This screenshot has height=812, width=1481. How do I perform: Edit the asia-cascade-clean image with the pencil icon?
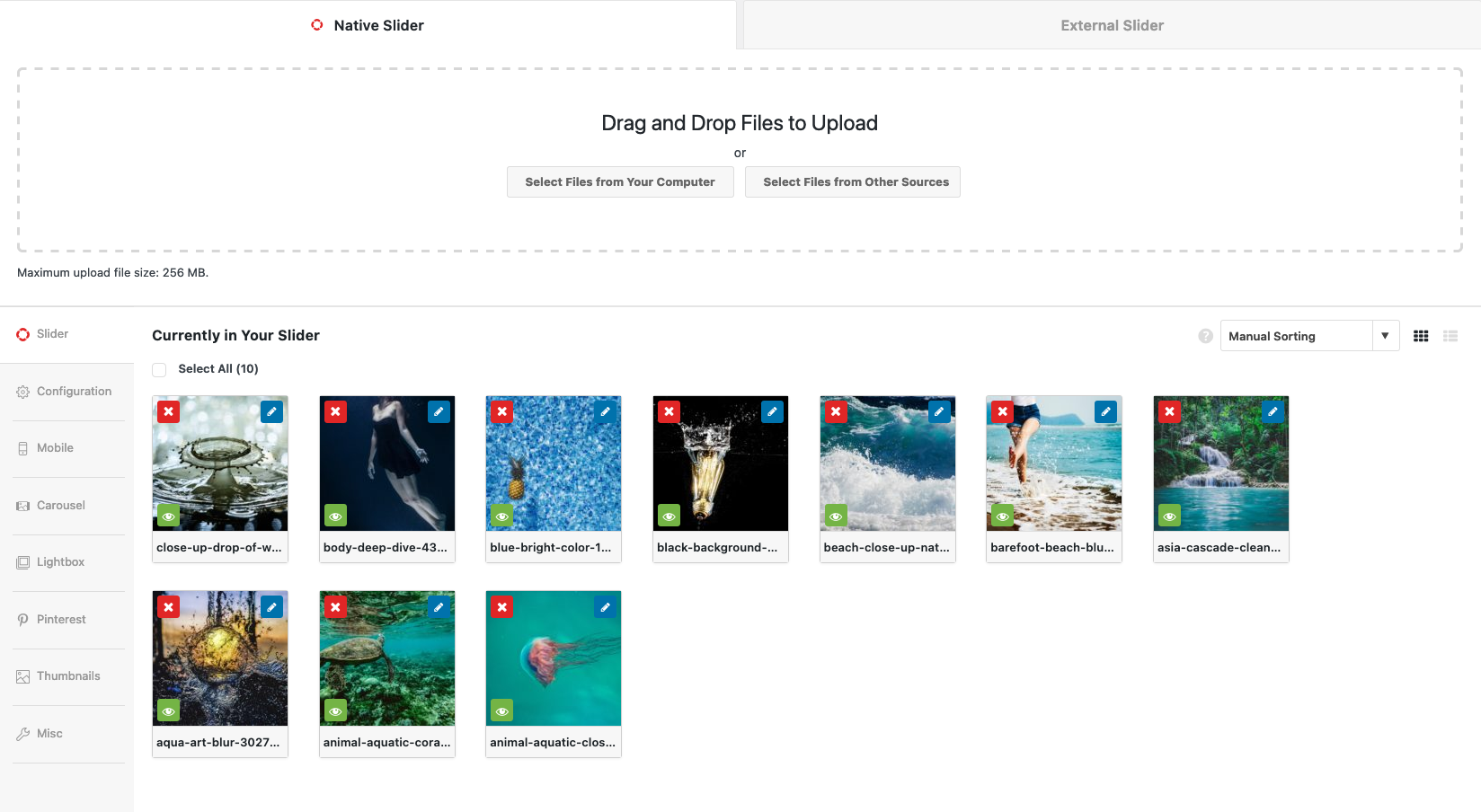click(1273, 411)
